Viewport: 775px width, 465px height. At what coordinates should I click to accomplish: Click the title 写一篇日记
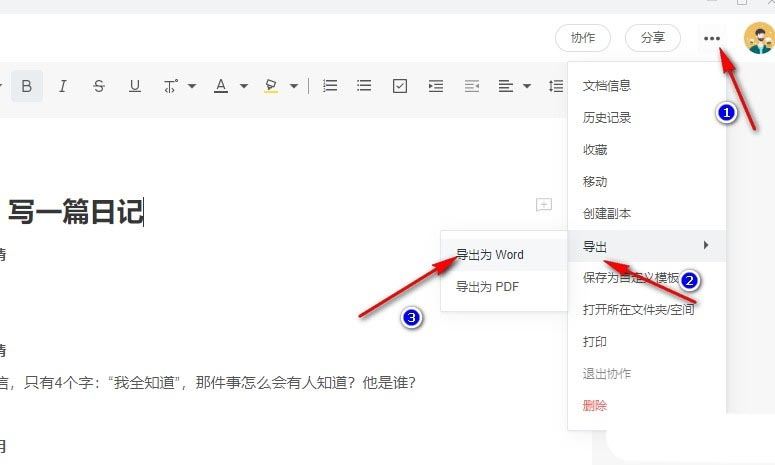[x=76, y=212]
